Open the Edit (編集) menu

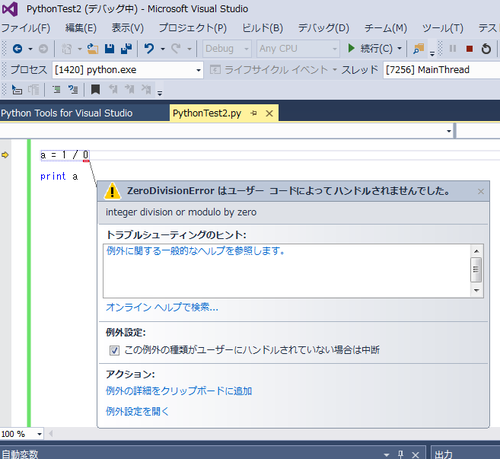point(81,28)
